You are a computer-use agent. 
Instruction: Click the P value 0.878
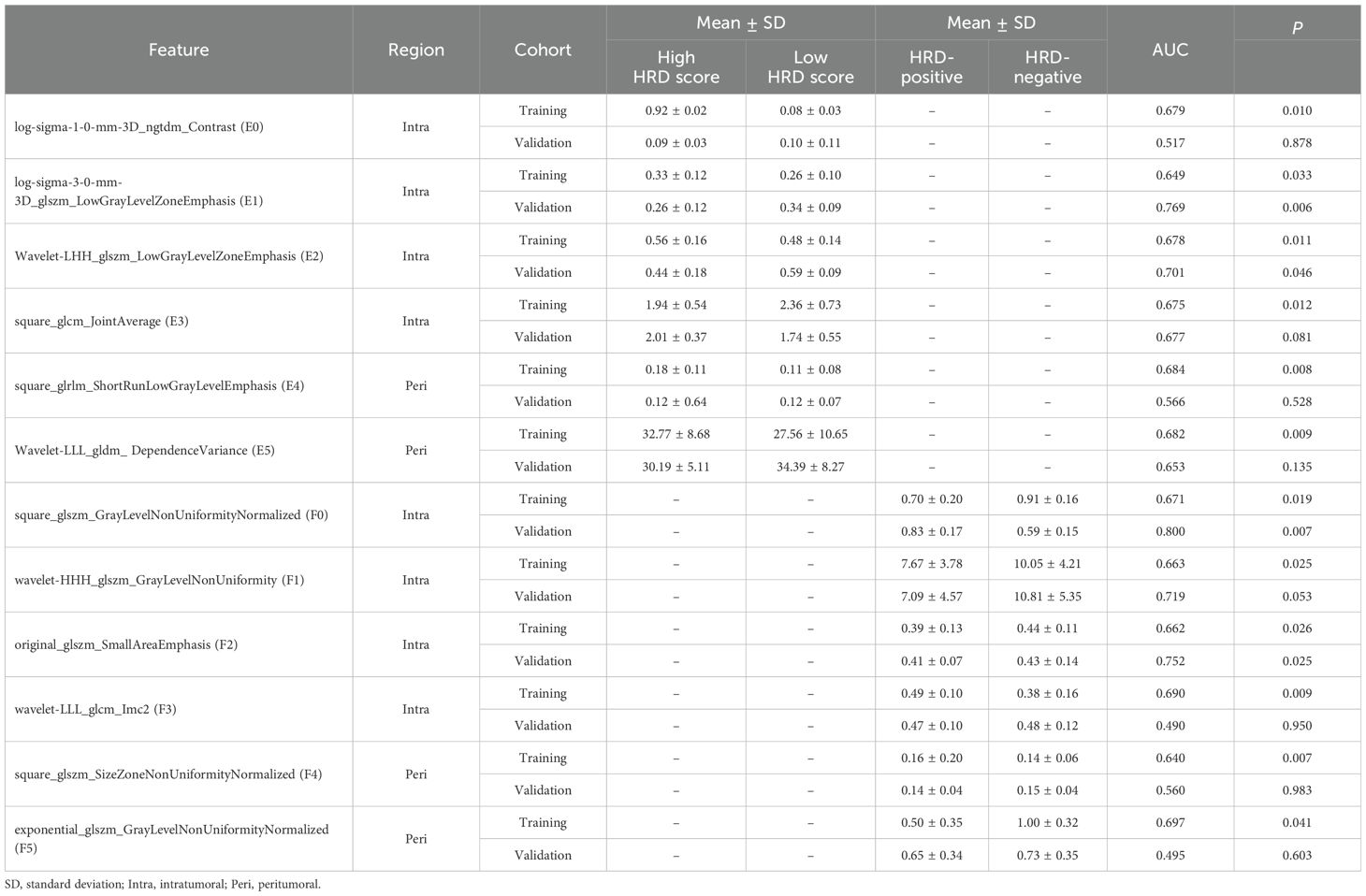coord(1297,143)
